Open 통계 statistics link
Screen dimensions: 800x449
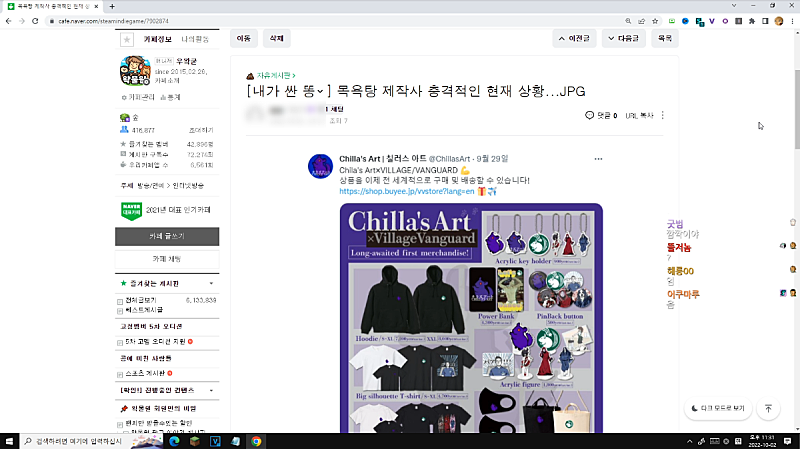170,97
